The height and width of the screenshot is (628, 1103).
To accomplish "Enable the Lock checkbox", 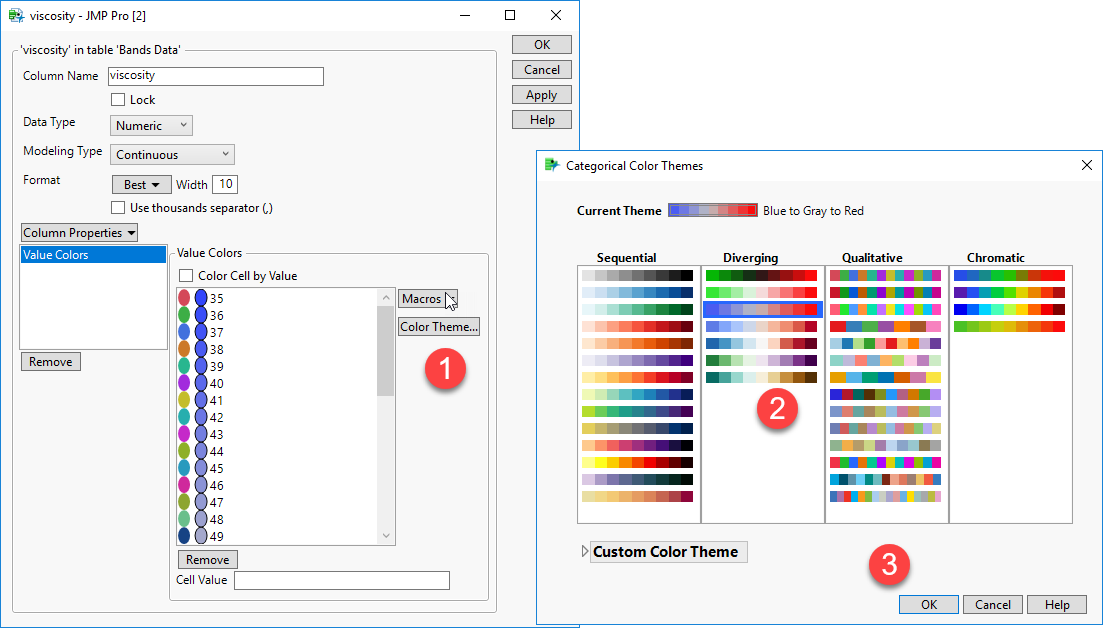I will pyautogui.click(x=117, y=99).
